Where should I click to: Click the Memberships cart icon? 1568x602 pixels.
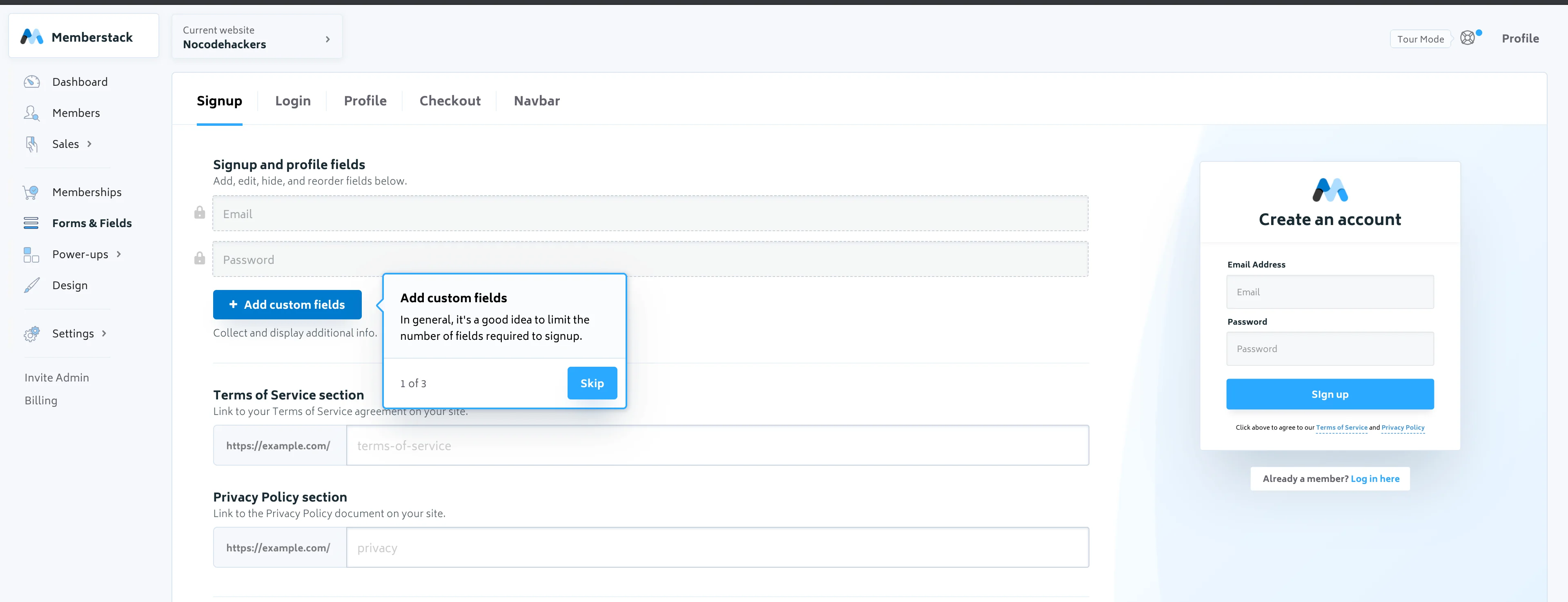[31, 192]
